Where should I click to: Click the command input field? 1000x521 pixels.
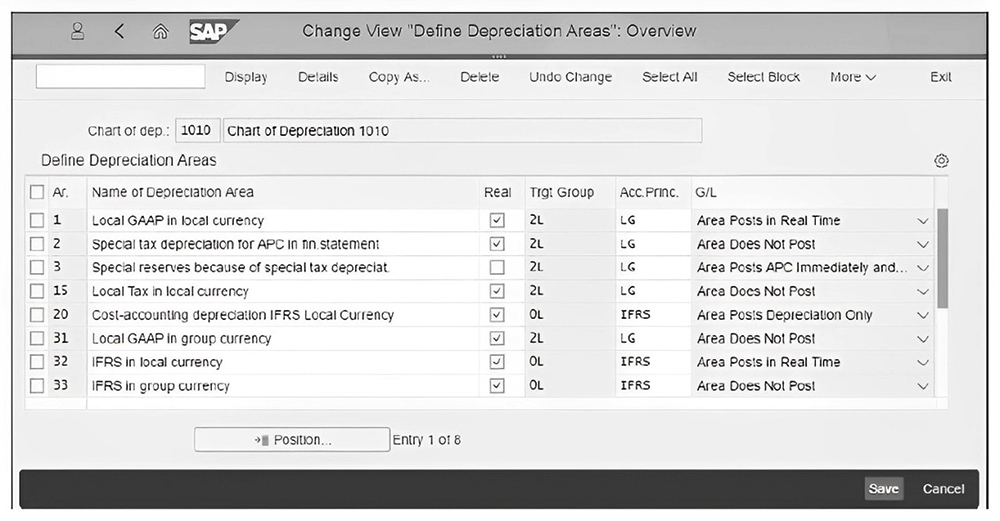[120, 77]
